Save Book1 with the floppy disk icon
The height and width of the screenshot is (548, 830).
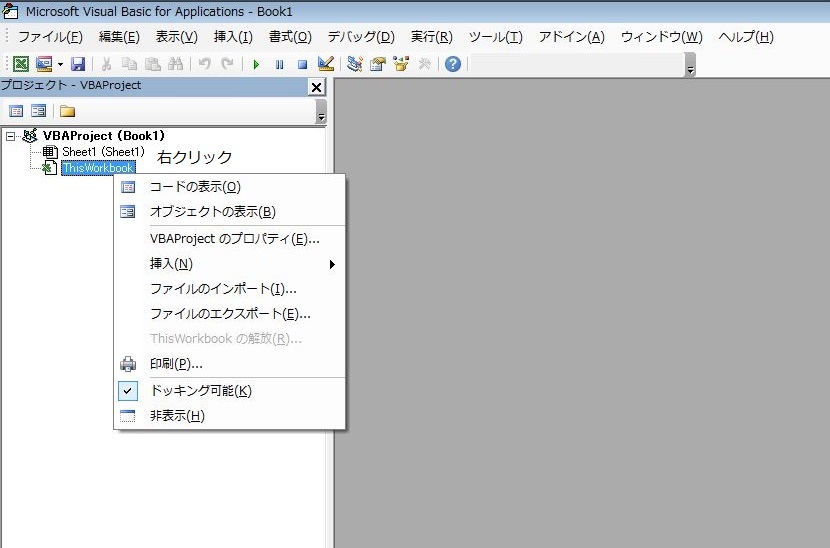coord(78,64)
